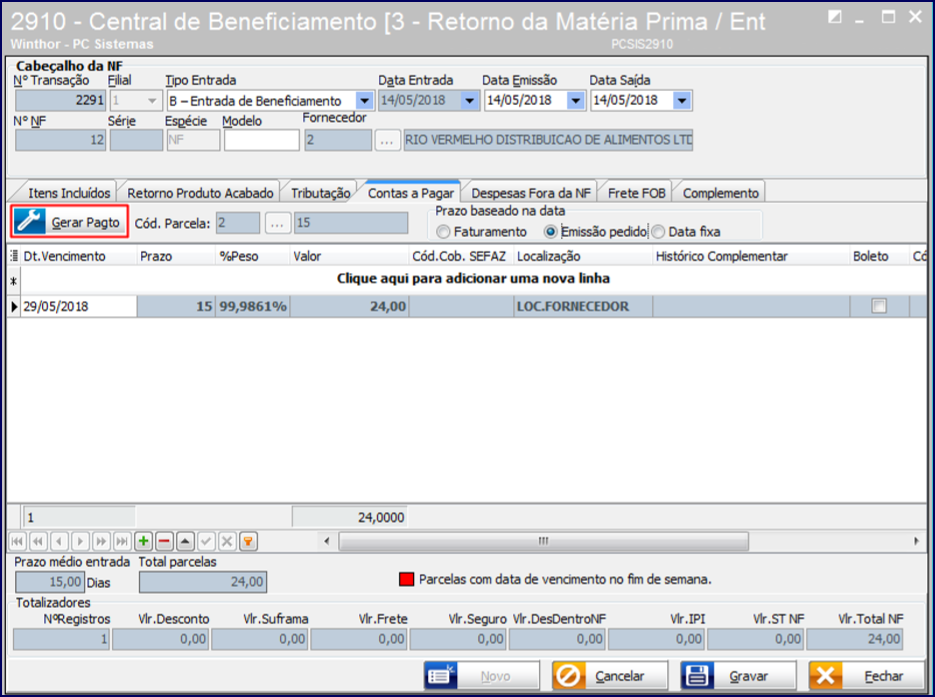Viewport: 935px width, 697px height.
Task: Click 'Clique aqui para adicionar uma nova linha'
Action: tap(473, 278)
